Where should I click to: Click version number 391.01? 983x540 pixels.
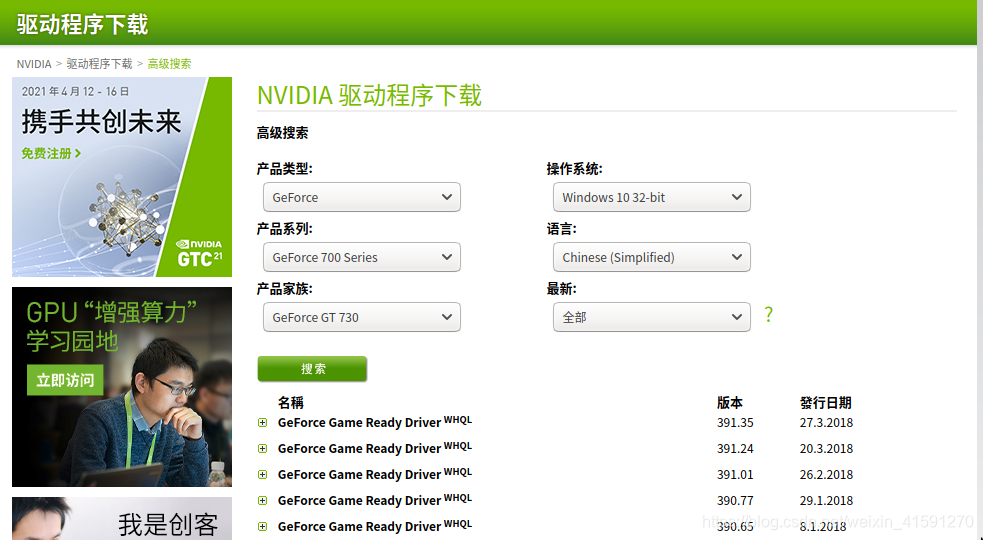point(735,475)
